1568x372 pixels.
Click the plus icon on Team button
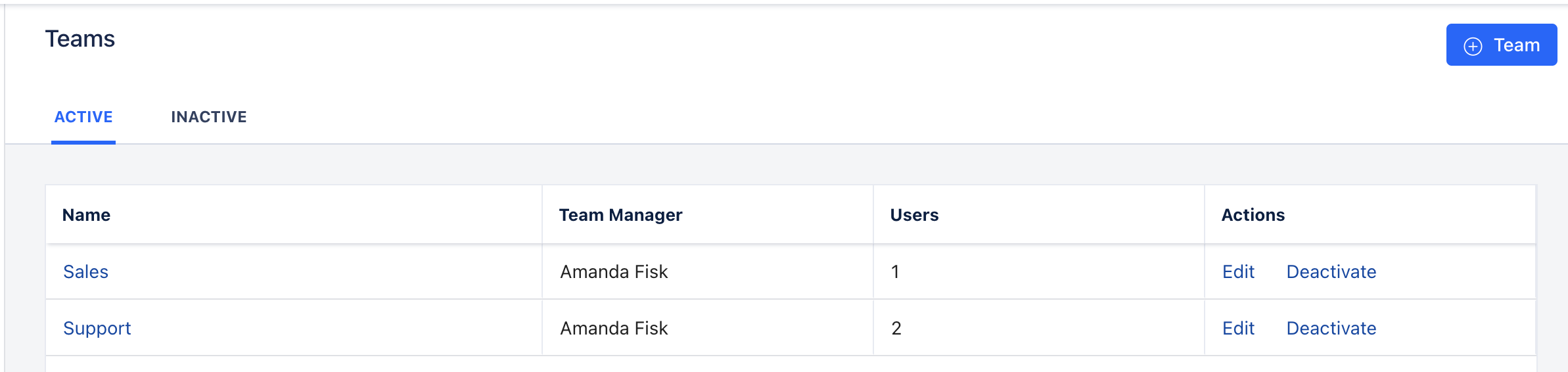tap(1473, 46)
